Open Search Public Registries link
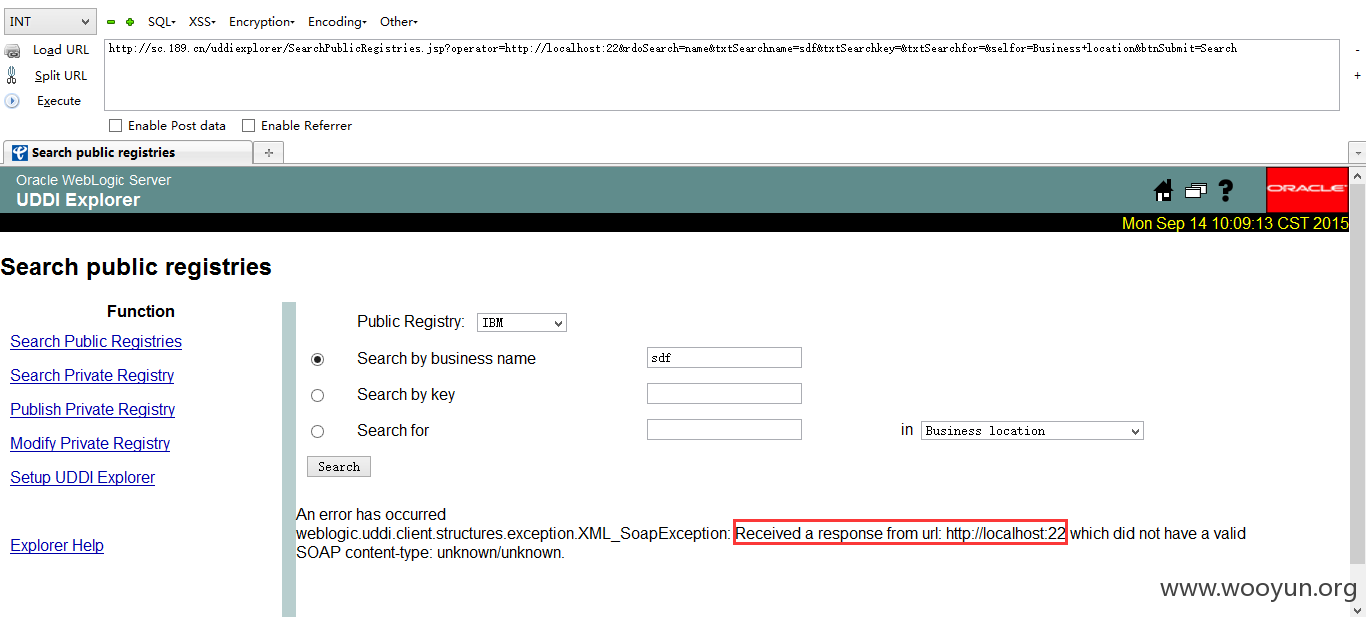Image resolution: width=1366 pixels, height=617 pixels. (96, 342)
